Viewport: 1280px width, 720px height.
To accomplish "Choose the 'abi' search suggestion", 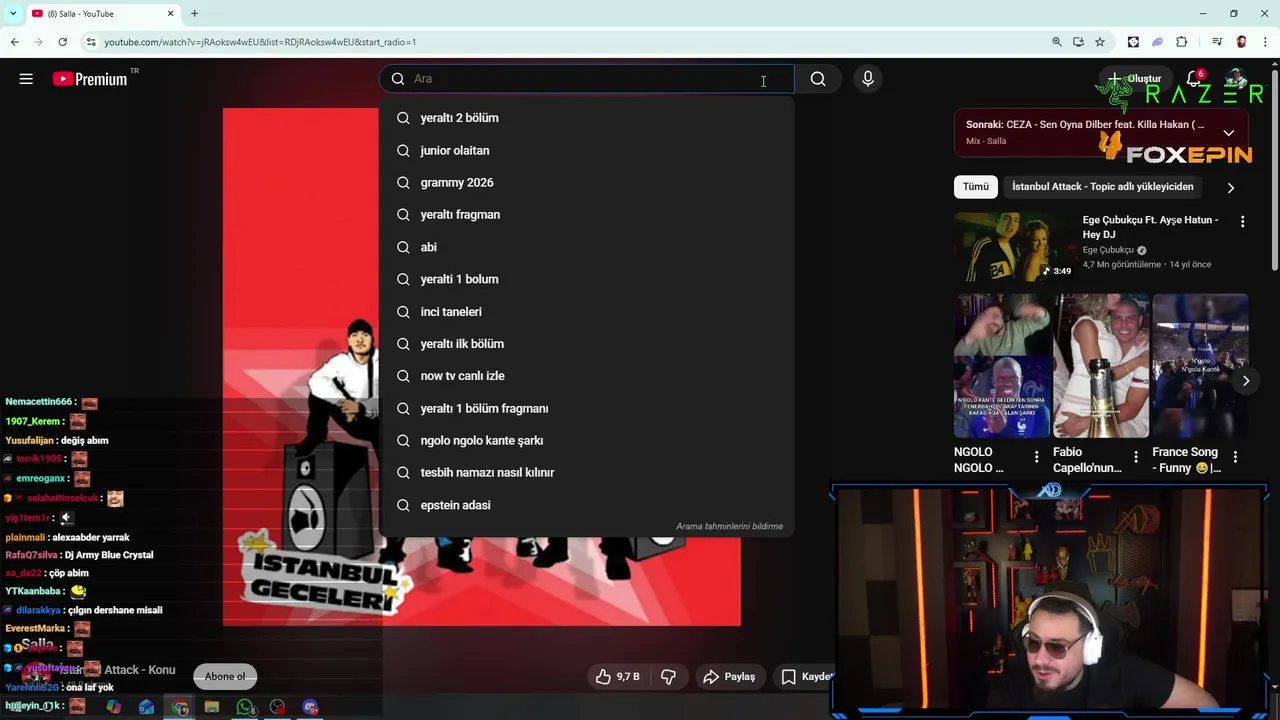I will tap(586, 247).
